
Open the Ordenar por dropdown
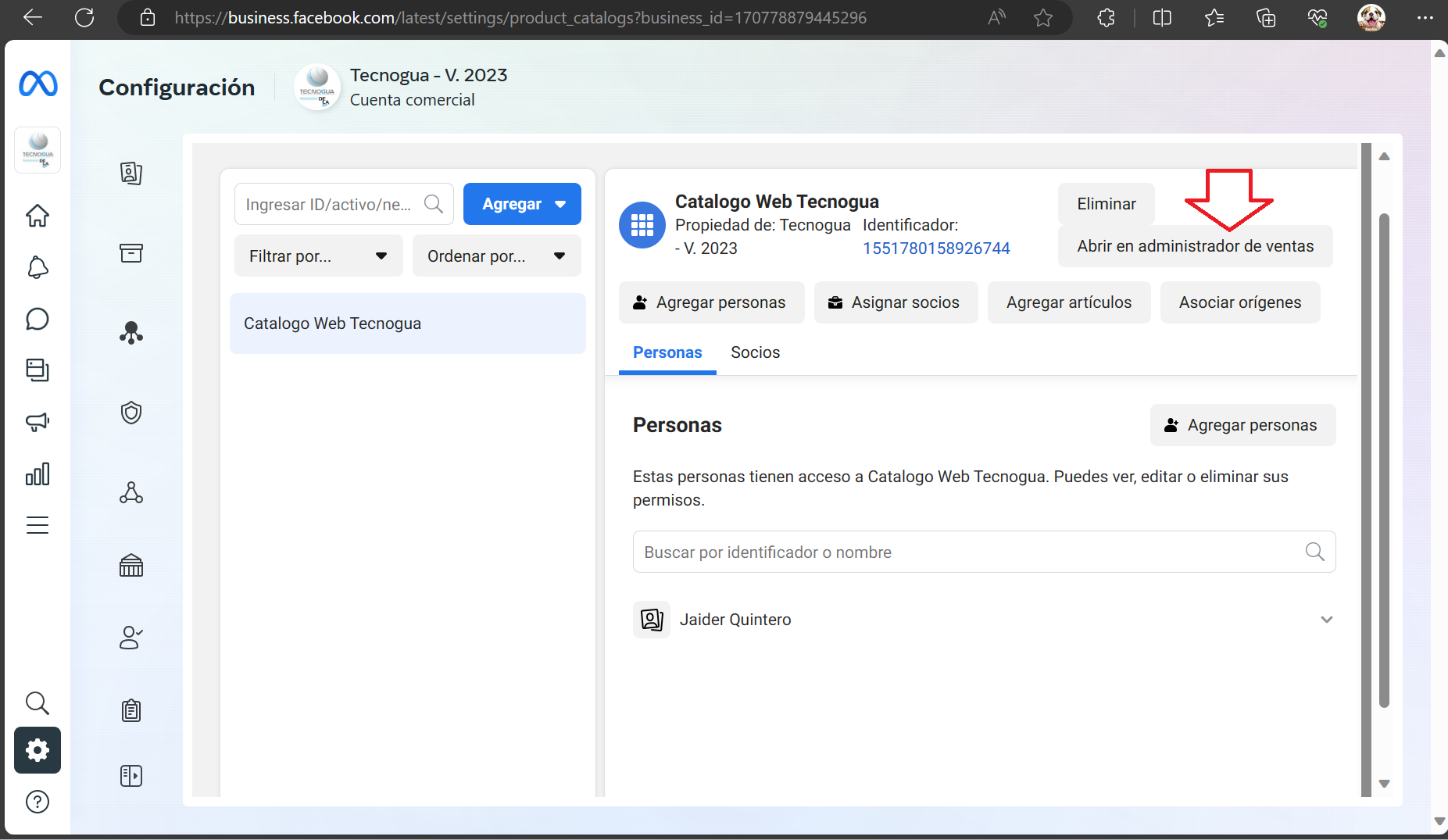click(x=497, y=256)
